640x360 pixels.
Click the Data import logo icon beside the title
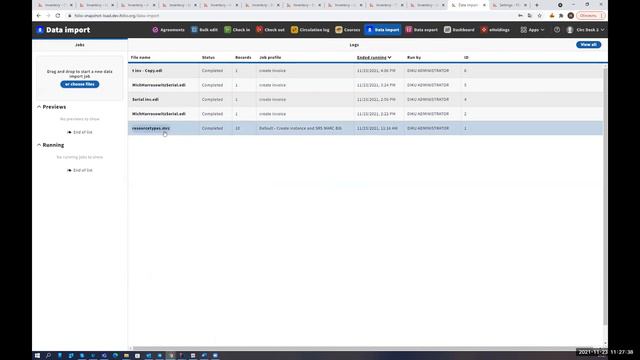click(x=40, y=30)
